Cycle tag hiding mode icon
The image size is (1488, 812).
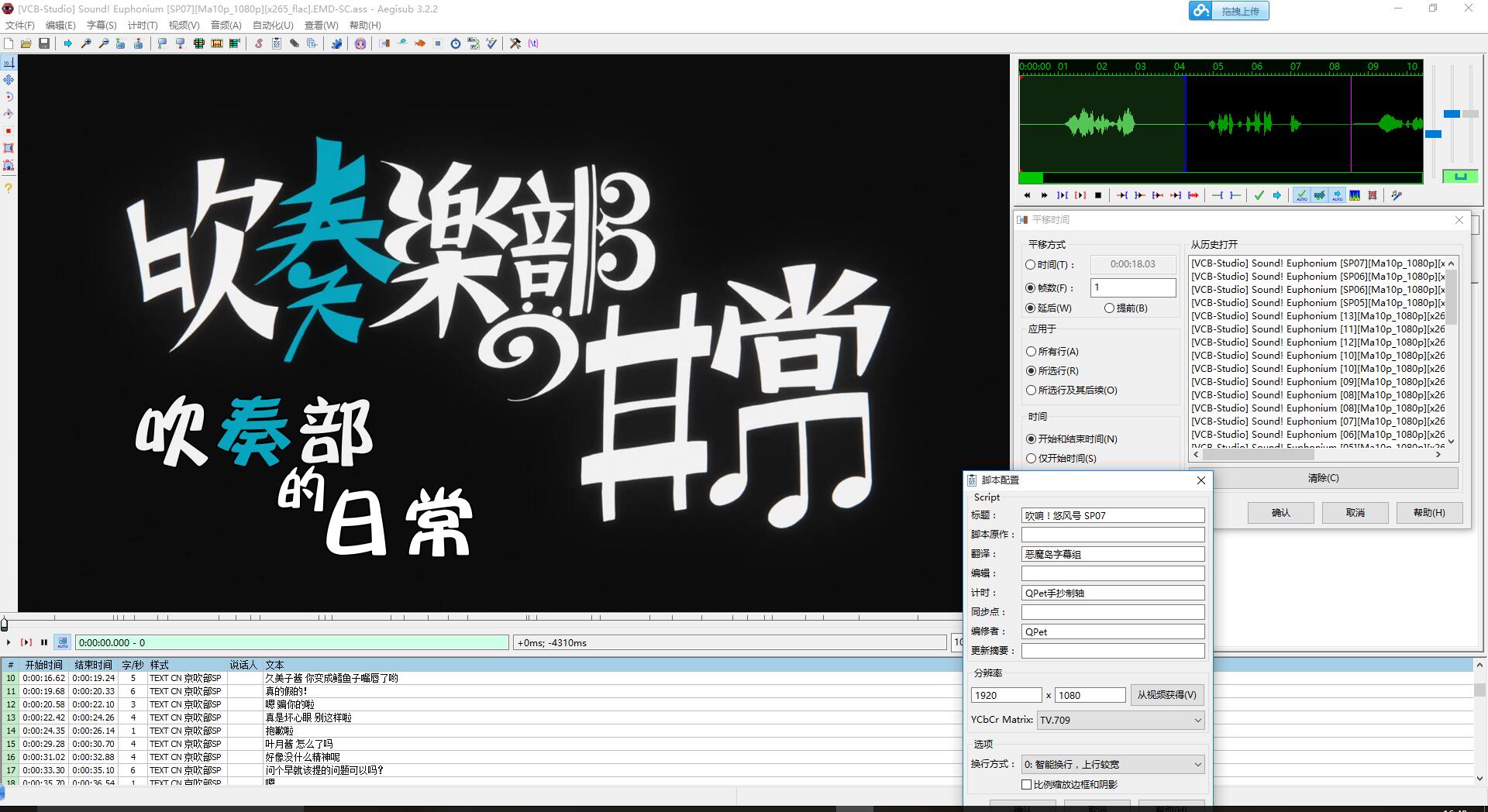(x=532, y=43)
